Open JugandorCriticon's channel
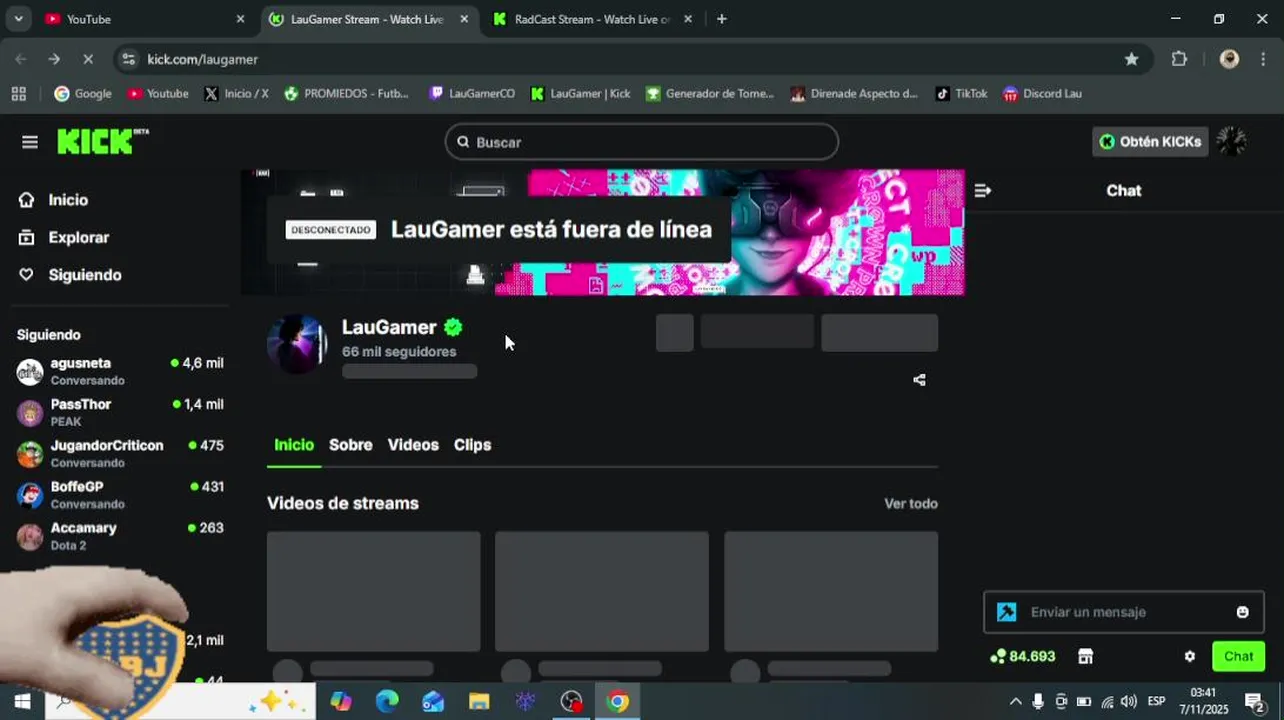This screenshot has height=720, width=1284. tap(120, 453)
